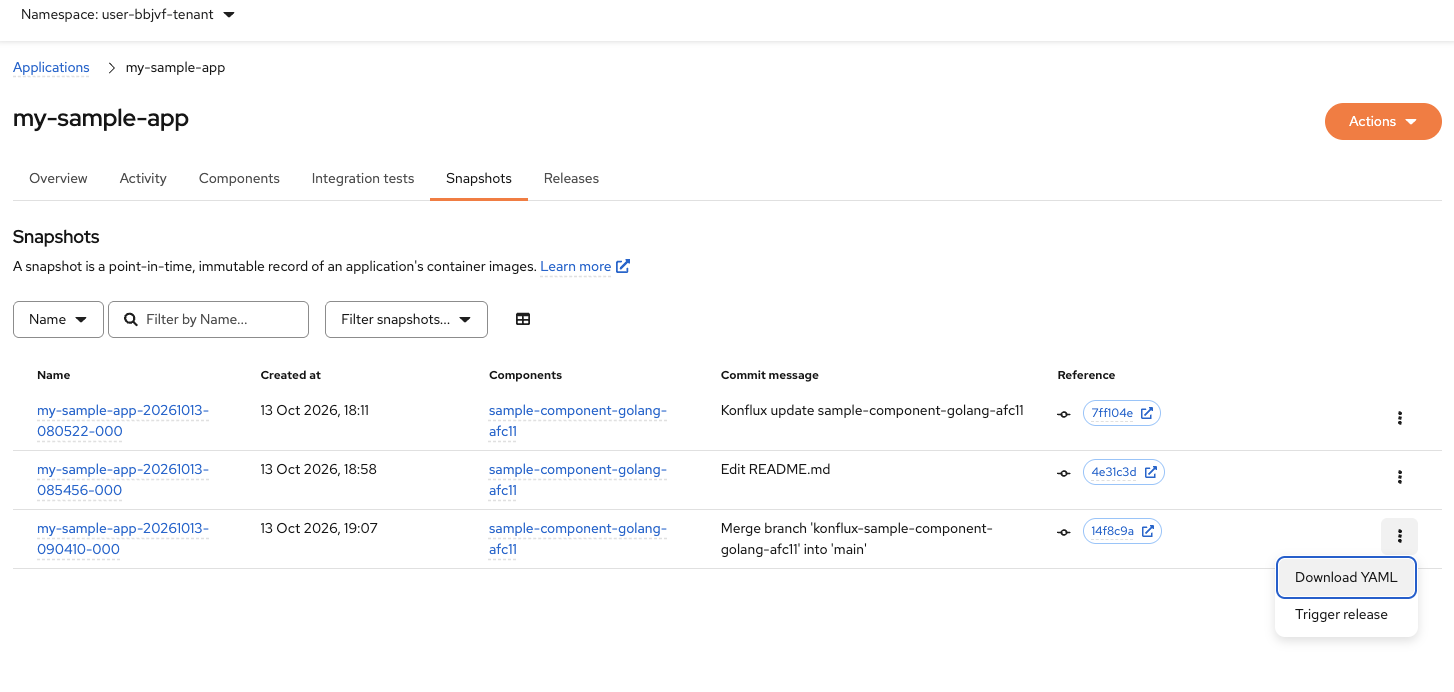Screen dimensions: 1454x692
Task: Choose Trigger release from the menu
Action: click(x=1346, y=614)
